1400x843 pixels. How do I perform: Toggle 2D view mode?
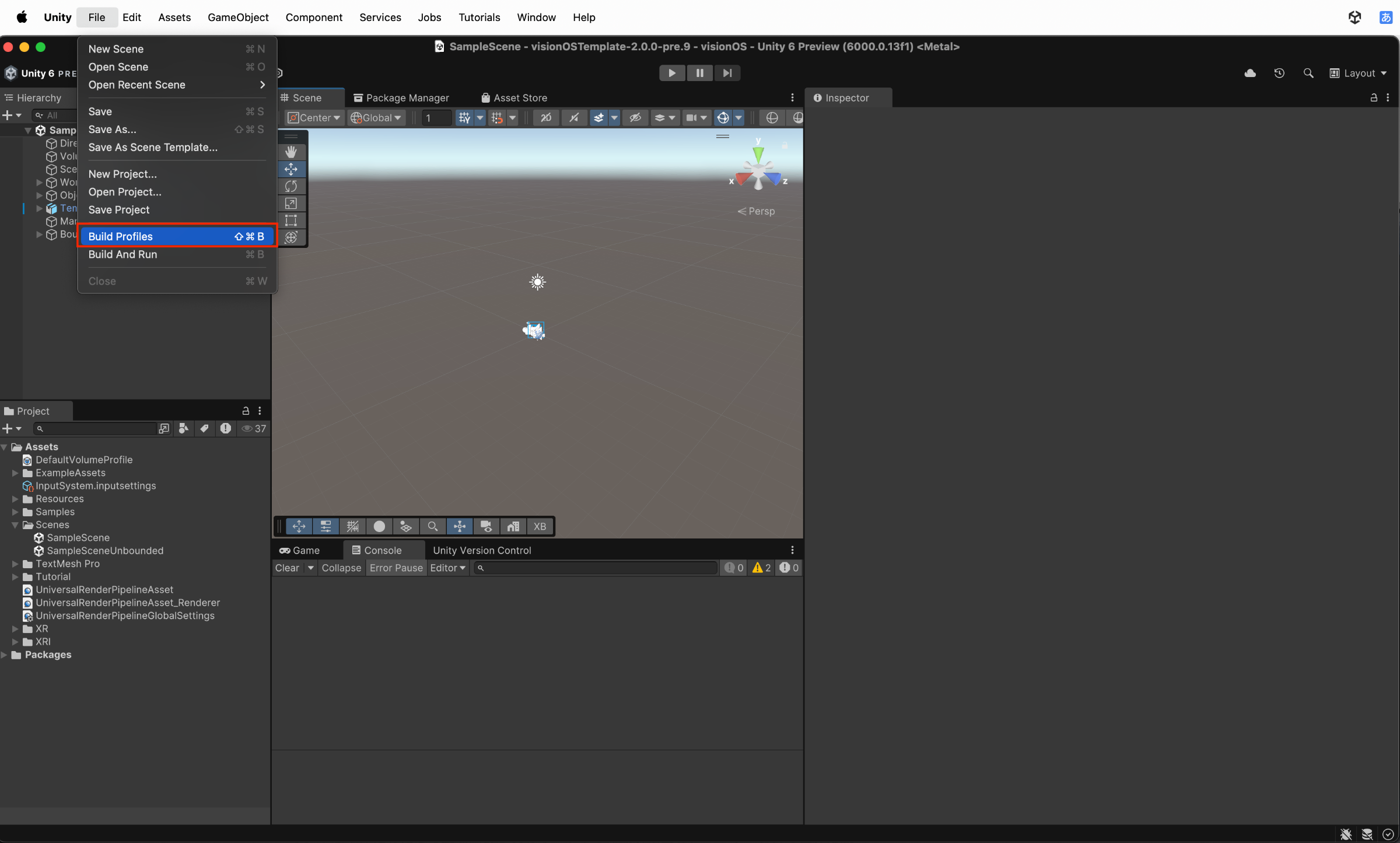click(546, 118)
